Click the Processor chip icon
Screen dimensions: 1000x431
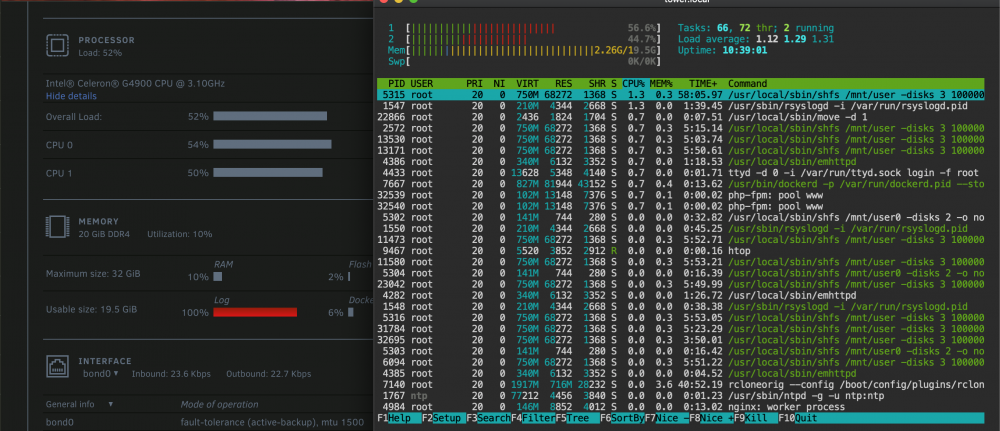57,45
